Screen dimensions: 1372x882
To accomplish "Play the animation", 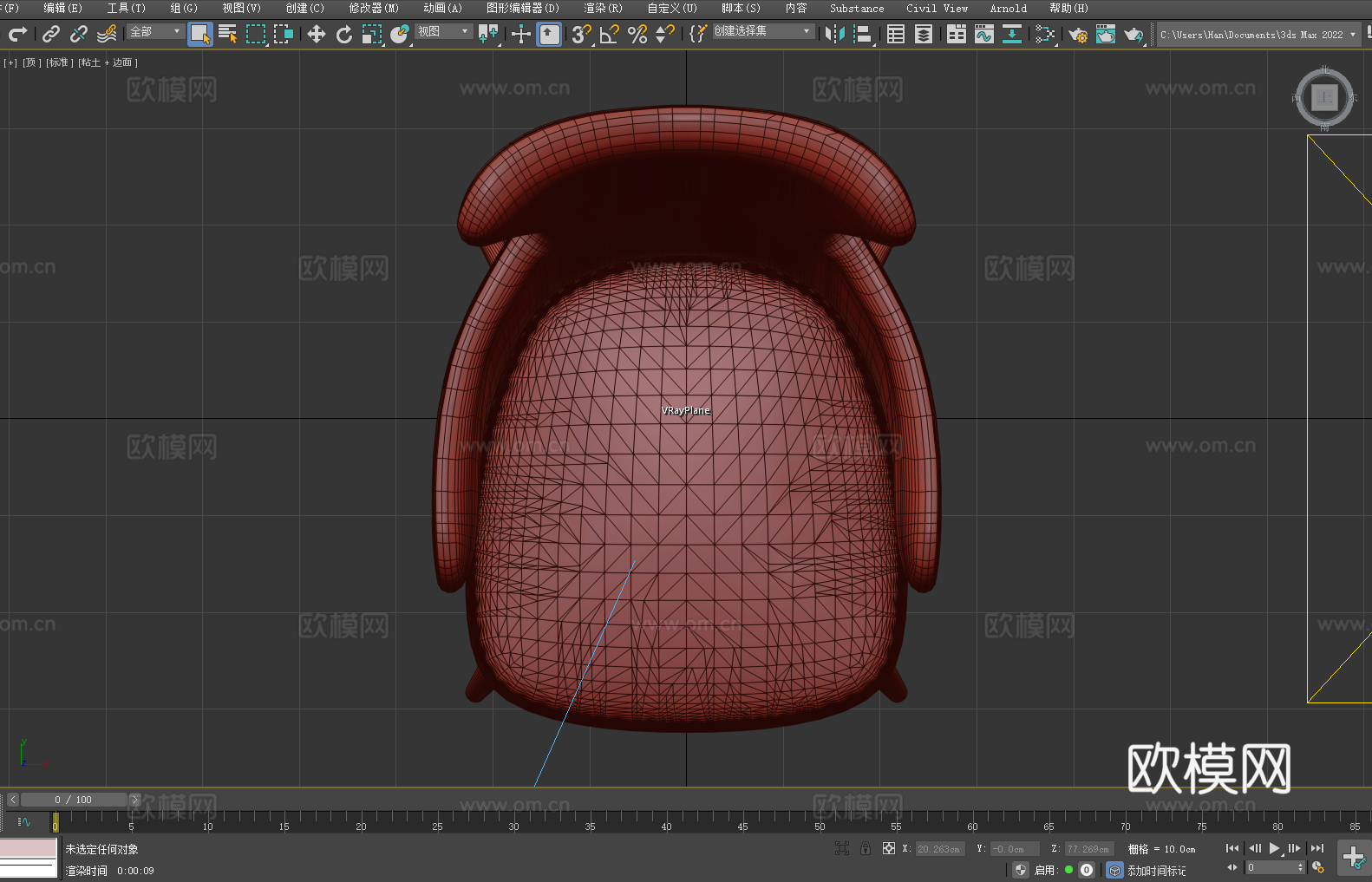I will (1275, 848).
